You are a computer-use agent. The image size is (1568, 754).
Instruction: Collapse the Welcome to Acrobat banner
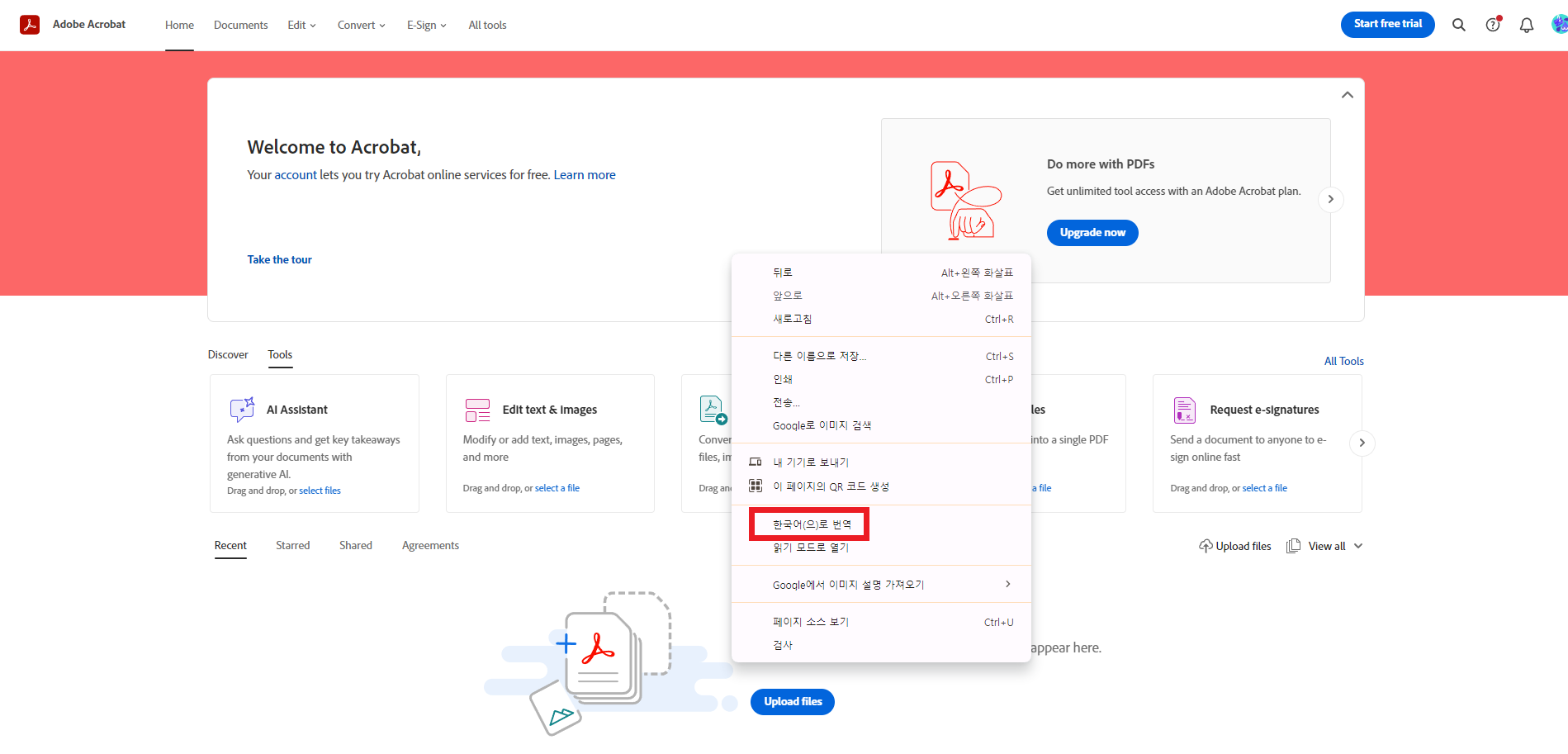coord(1347,94)
